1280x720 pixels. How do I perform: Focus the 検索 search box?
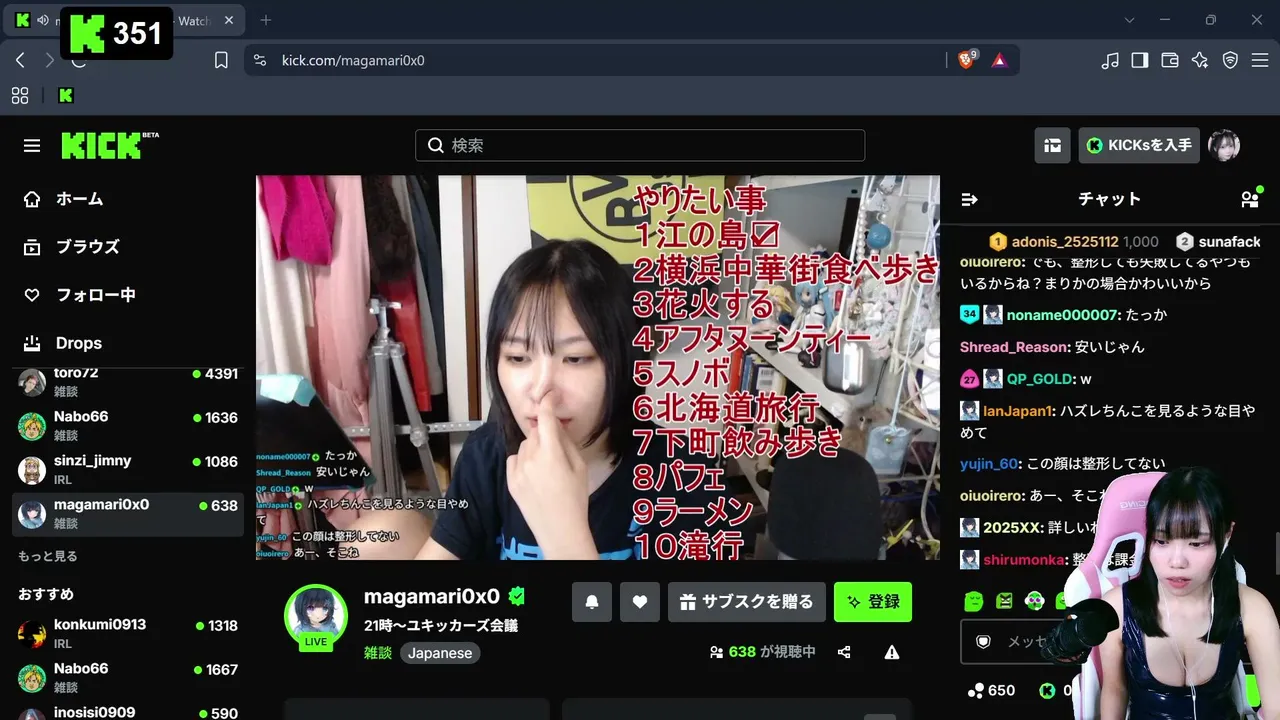tap(640, 145)
